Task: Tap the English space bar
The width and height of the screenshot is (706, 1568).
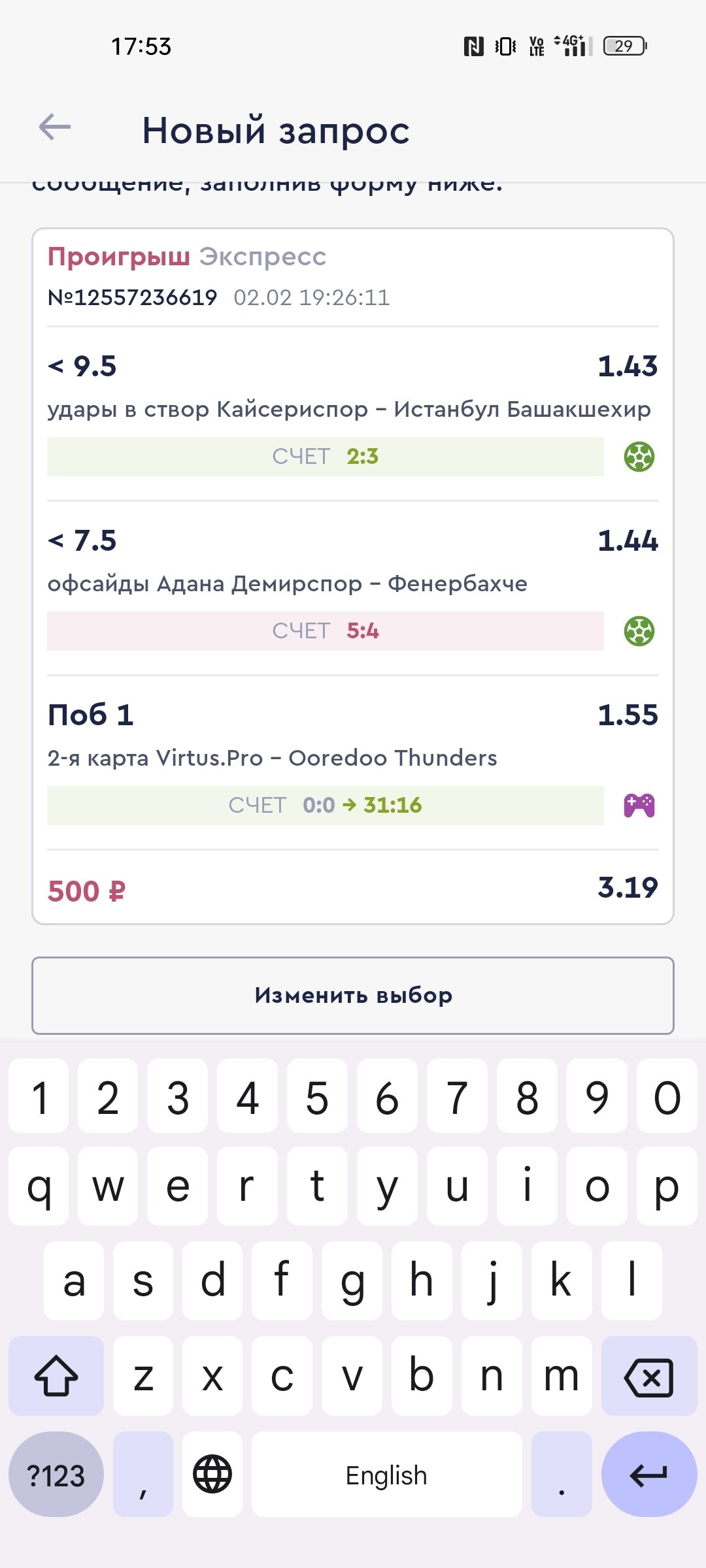Action: (x=386, y=1475)
